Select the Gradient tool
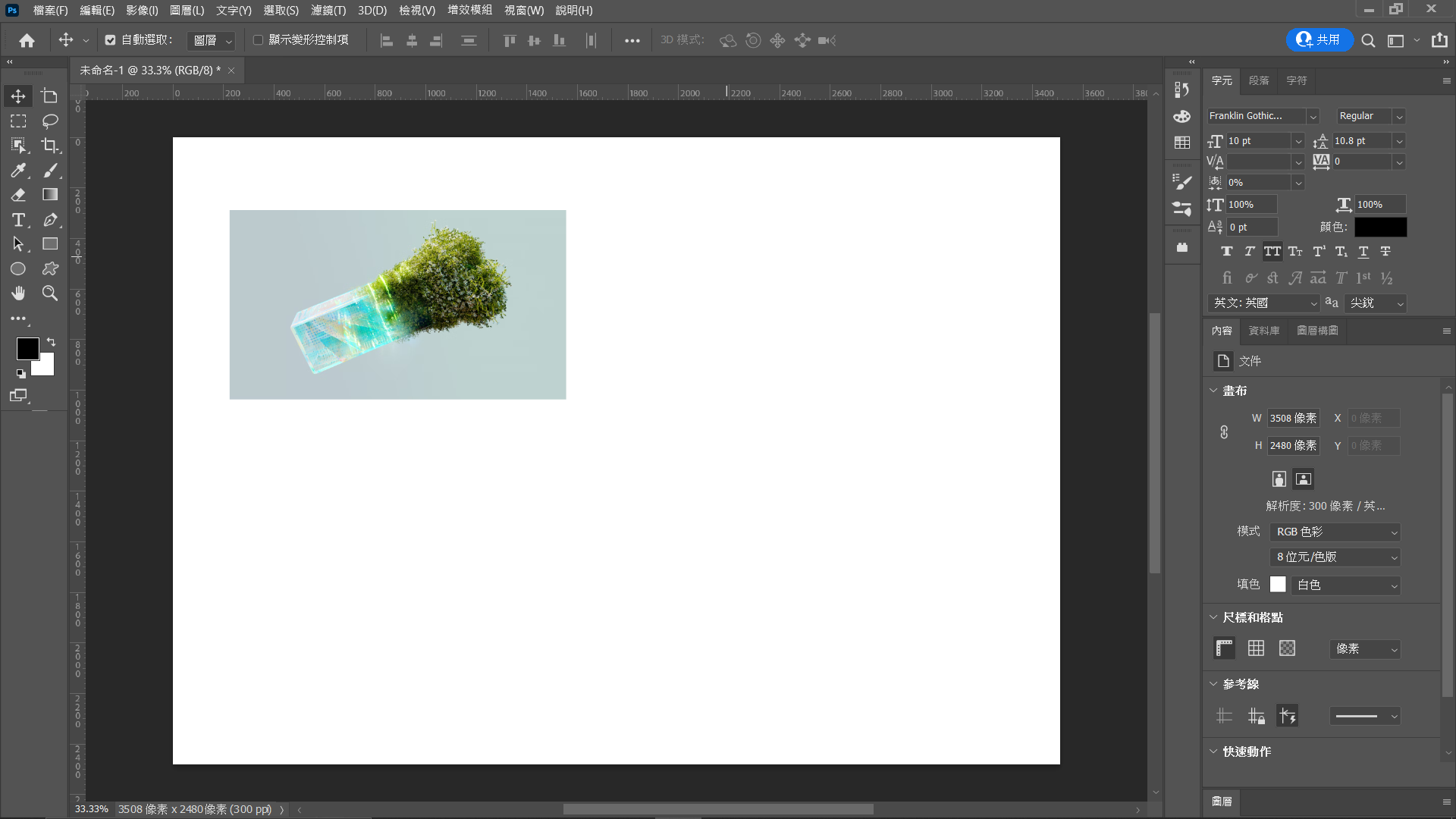The height and width of the screenshot is (819, 1456). pyautogui.click(x=50, y=195)
